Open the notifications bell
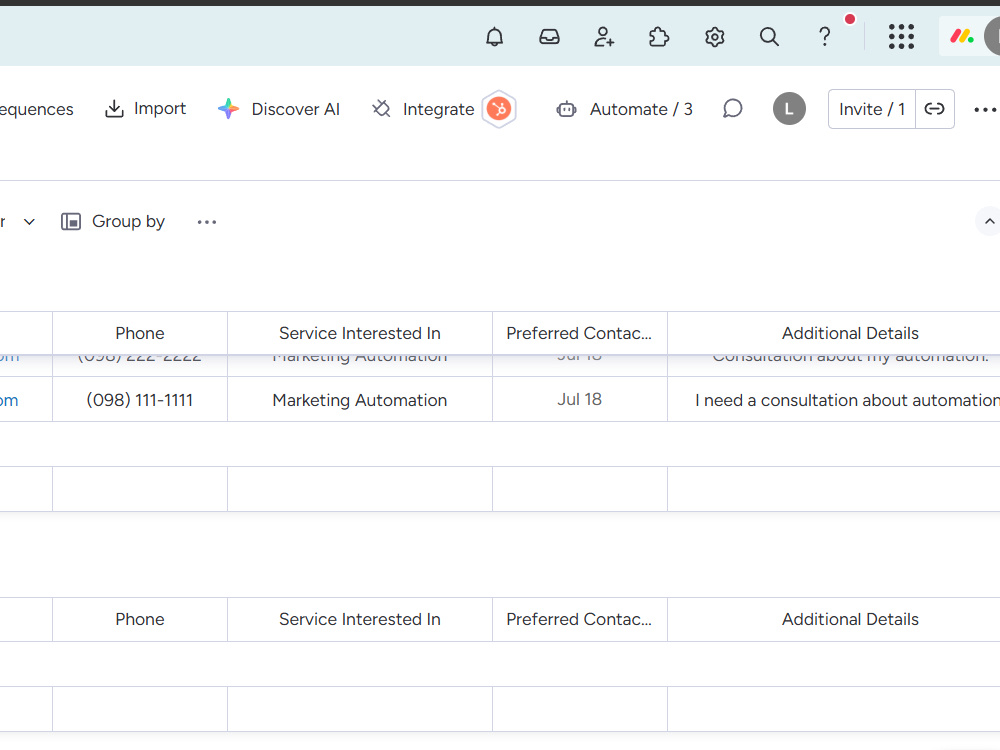The height and width of the screenshot is (750, 1000). click(494, 37)
